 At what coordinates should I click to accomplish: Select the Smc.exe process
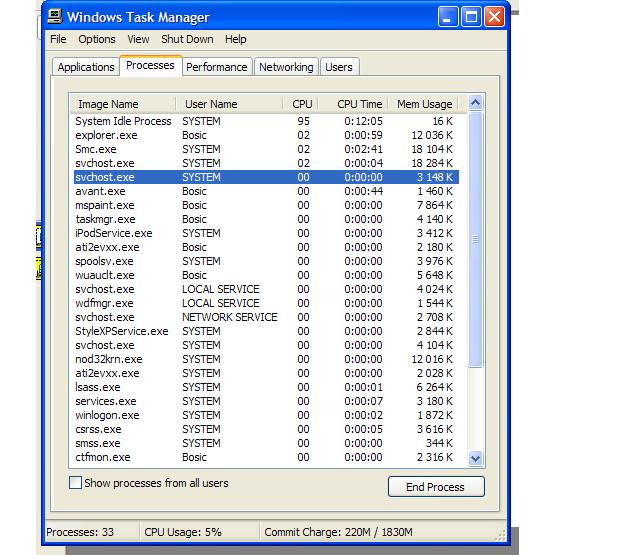point(266,149)
